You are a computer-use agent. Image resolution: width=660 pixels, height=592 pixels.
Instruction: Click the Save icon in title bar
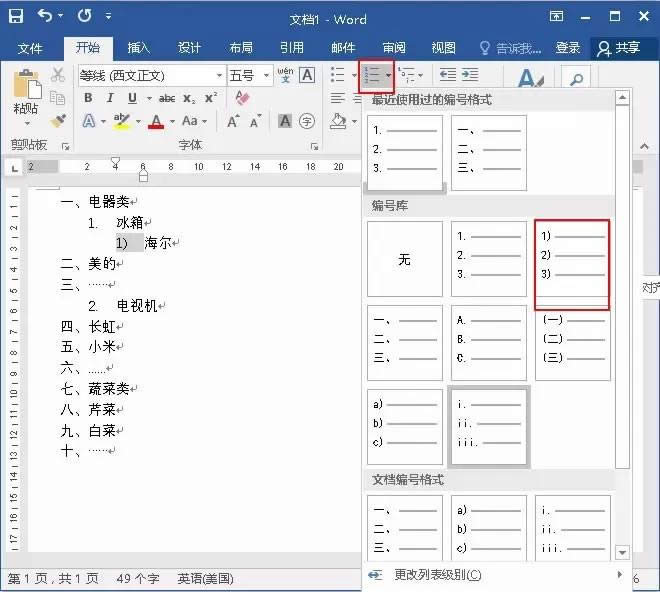tap(16, 17)
